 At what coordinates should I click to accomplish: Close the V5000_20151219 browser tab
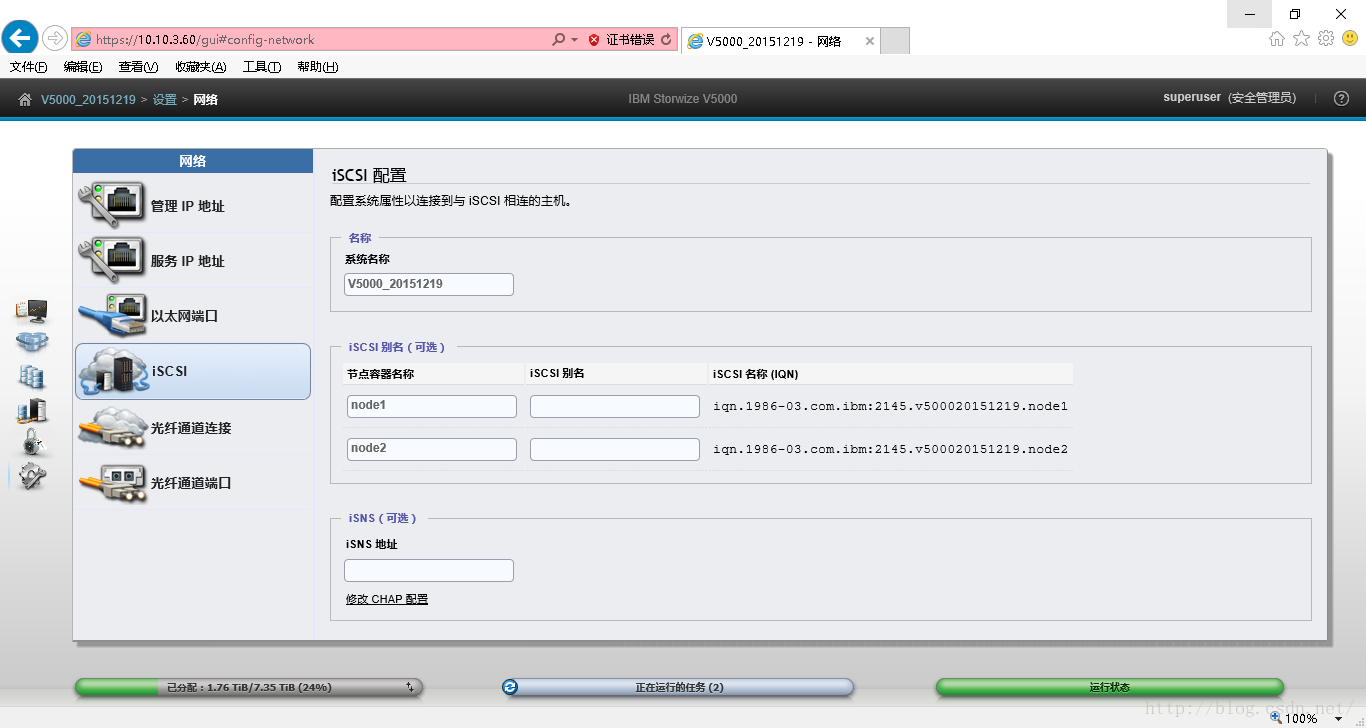pyautogui.click(x=870, y=41)
